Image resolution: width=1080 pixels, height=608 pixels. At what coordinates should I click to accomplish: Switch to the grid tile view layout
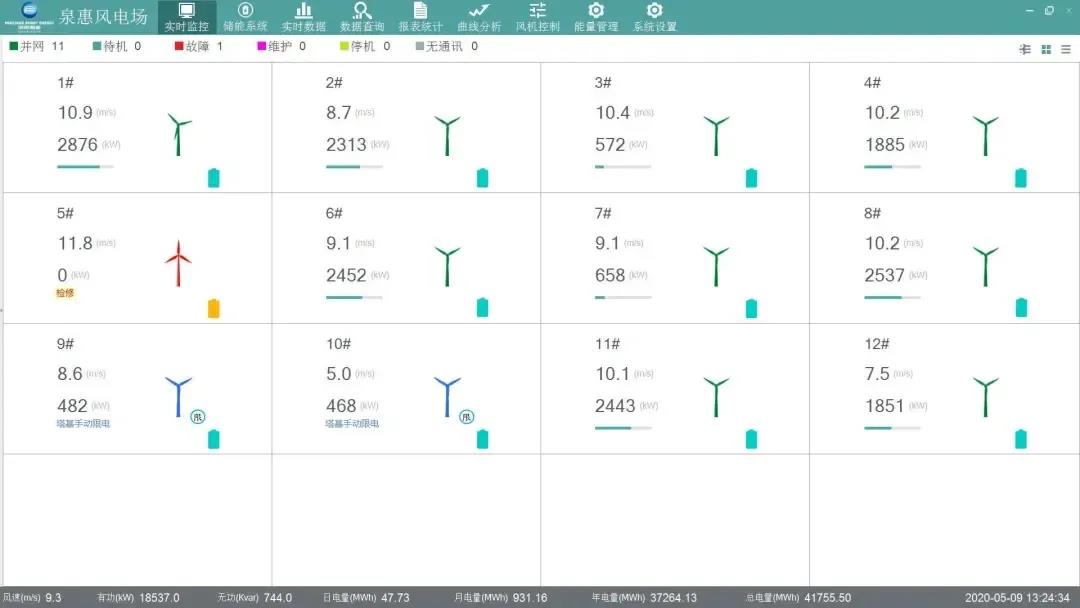click(x=1046, y=49)
